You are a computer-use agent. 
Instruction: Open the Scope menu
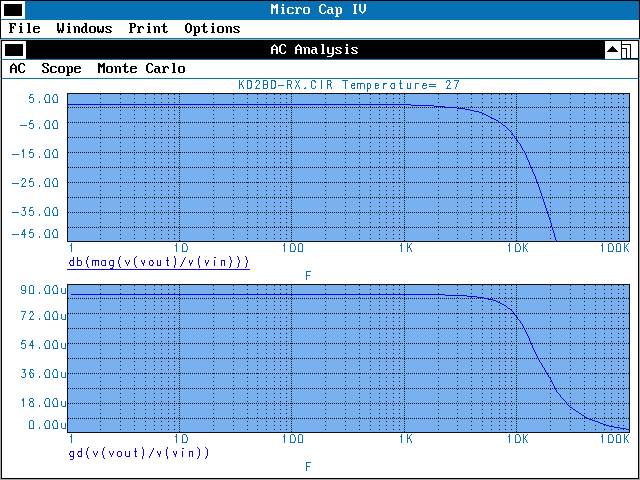pyautogui.click(x=61, y=69)
